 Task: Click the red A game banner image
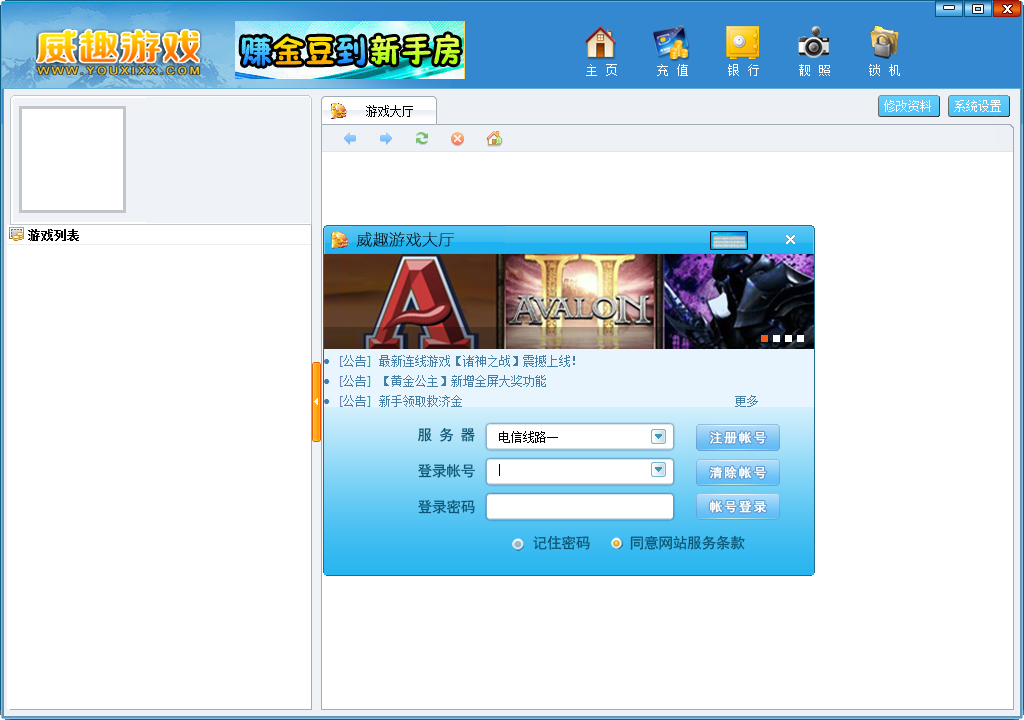click(411, 301)
